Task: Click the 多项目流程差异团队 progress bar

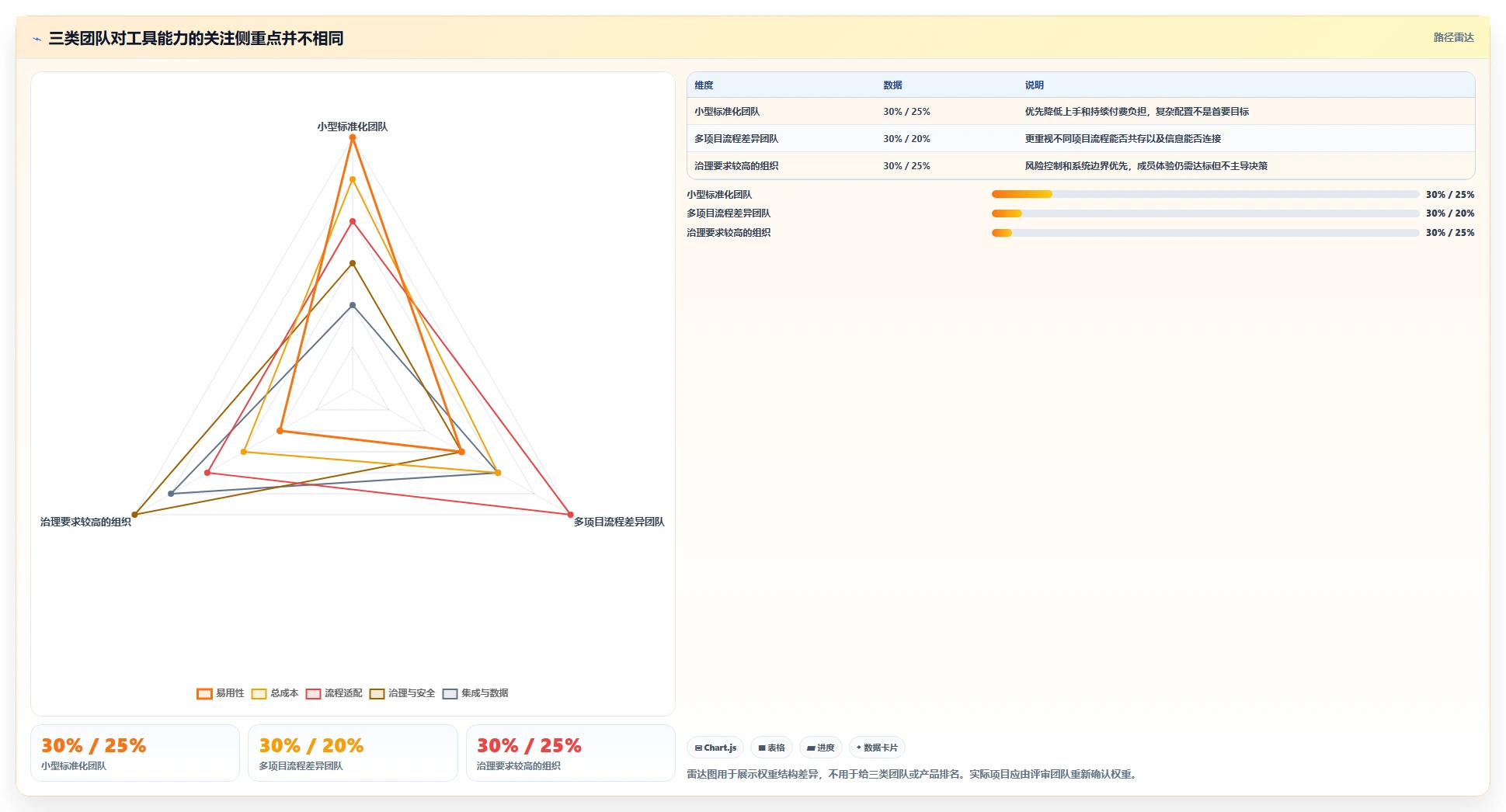Action: [x=1205, y=213]
